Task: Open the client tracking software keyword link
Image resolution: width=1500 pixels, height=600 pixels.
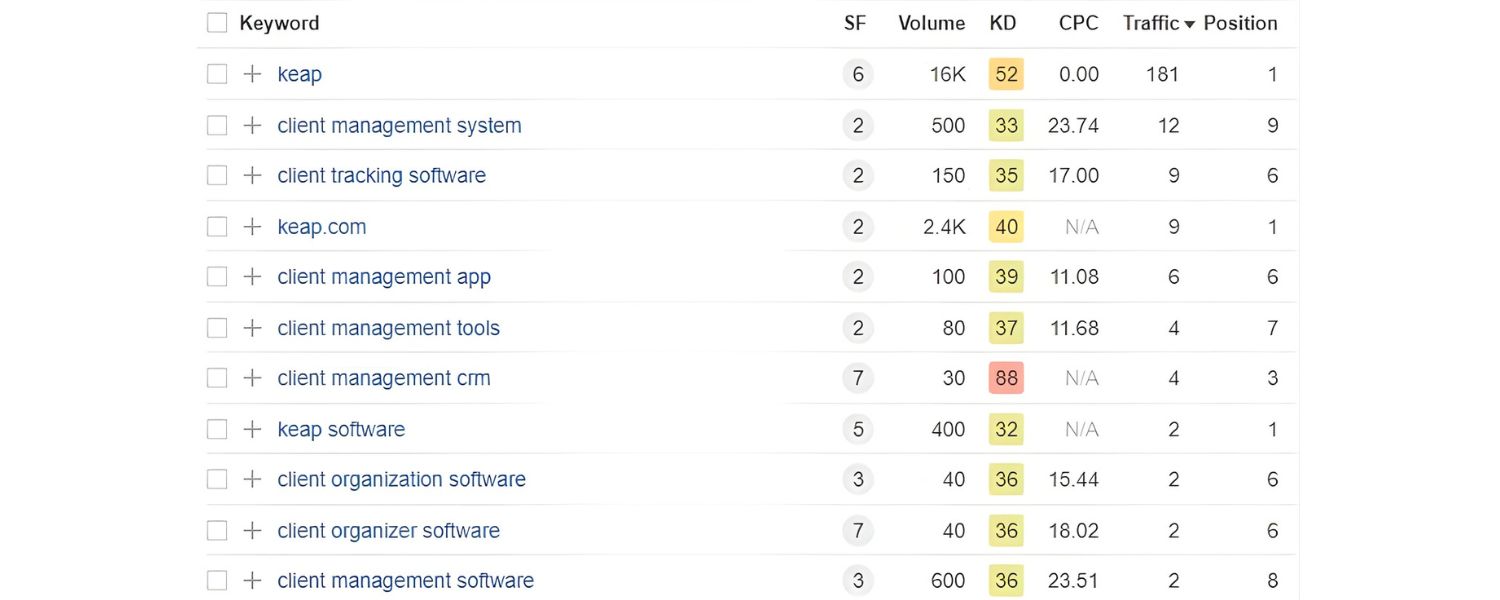Action: 381,175
